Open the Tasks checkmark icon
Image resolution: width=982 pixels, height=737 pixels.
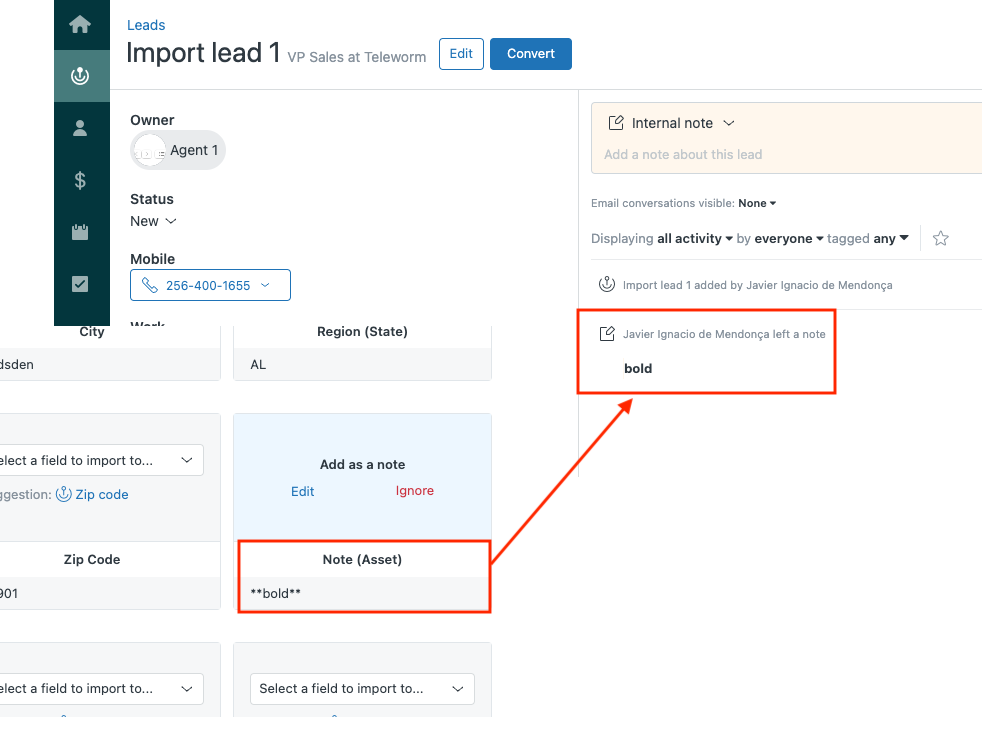81,284
